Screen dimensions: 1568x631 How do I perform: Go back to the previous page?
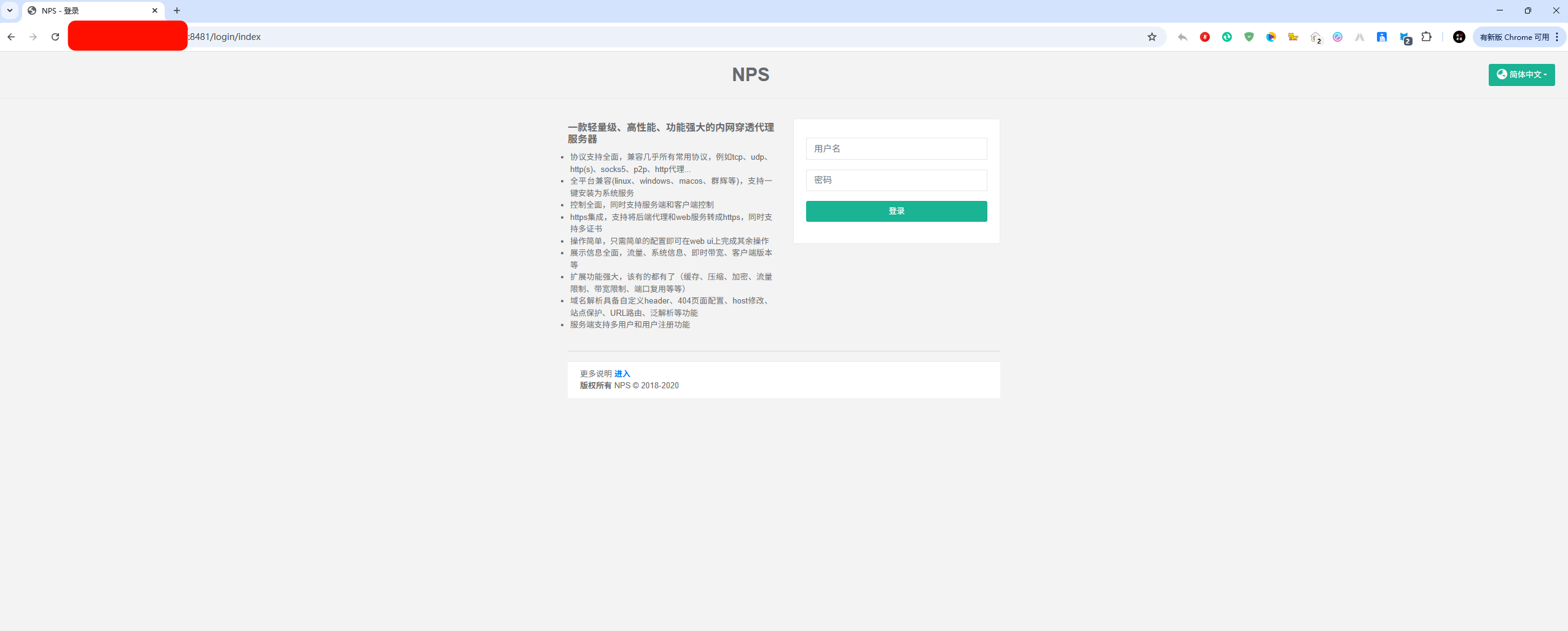pos(11,37)
